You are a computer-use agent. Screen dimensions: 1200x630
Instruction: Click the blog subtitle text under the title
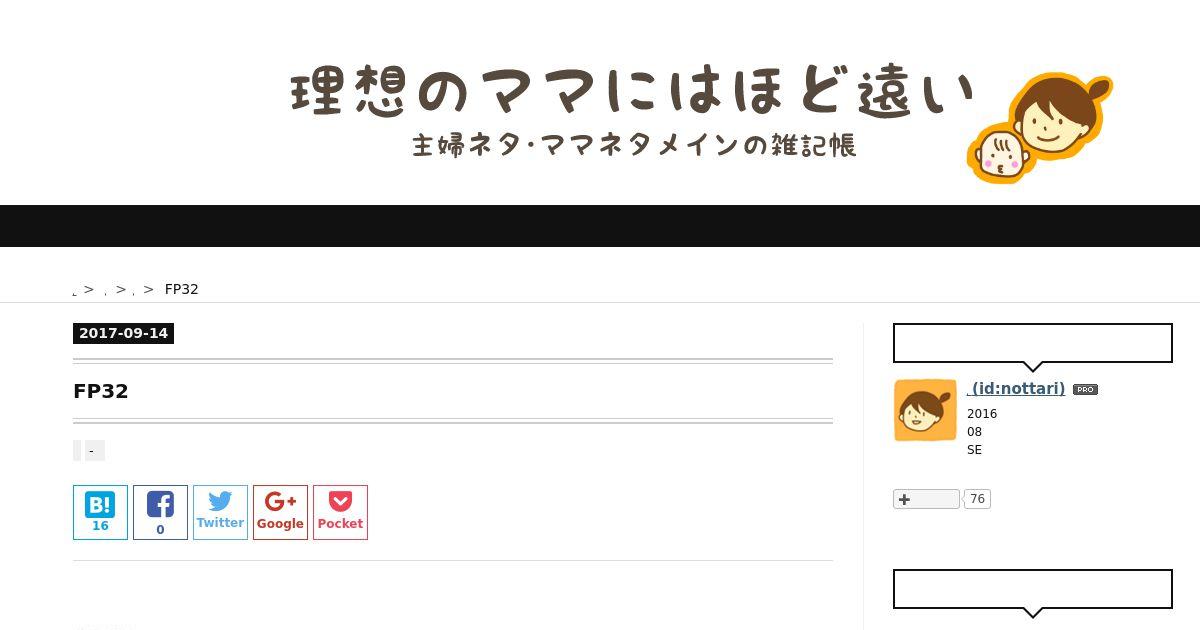pyautogui.click(x=635, y=146)
